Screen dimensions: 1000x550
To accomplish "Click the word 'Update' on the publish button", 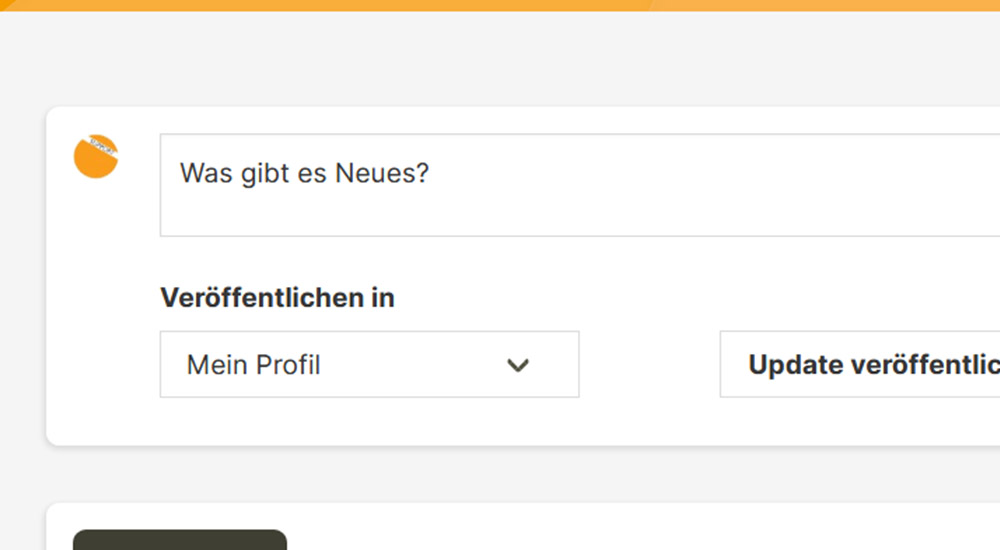I will tap(795, 365).
